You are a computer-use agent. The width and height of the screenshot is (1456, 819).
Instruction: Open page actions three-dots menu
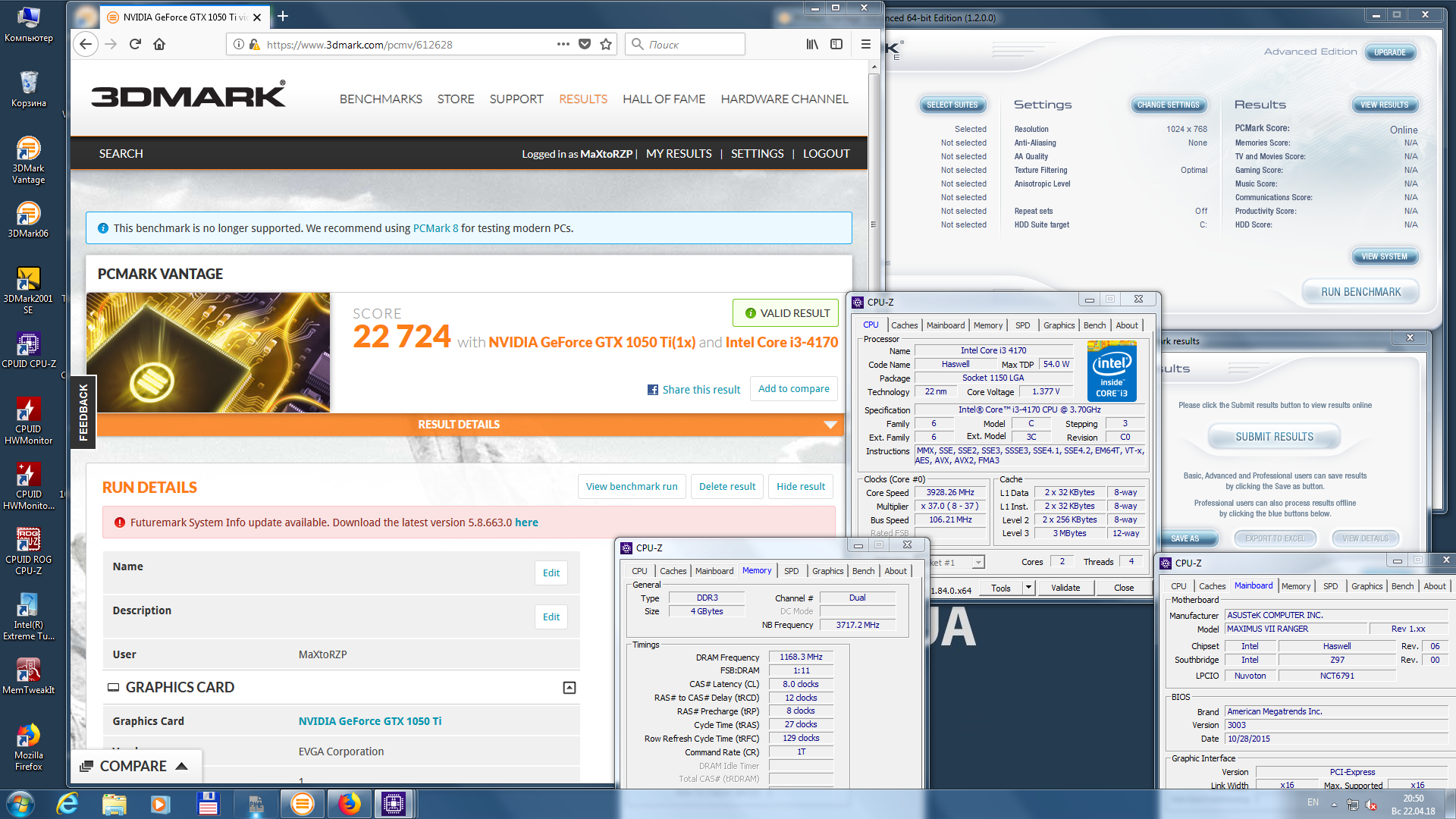tap(563, 44)
